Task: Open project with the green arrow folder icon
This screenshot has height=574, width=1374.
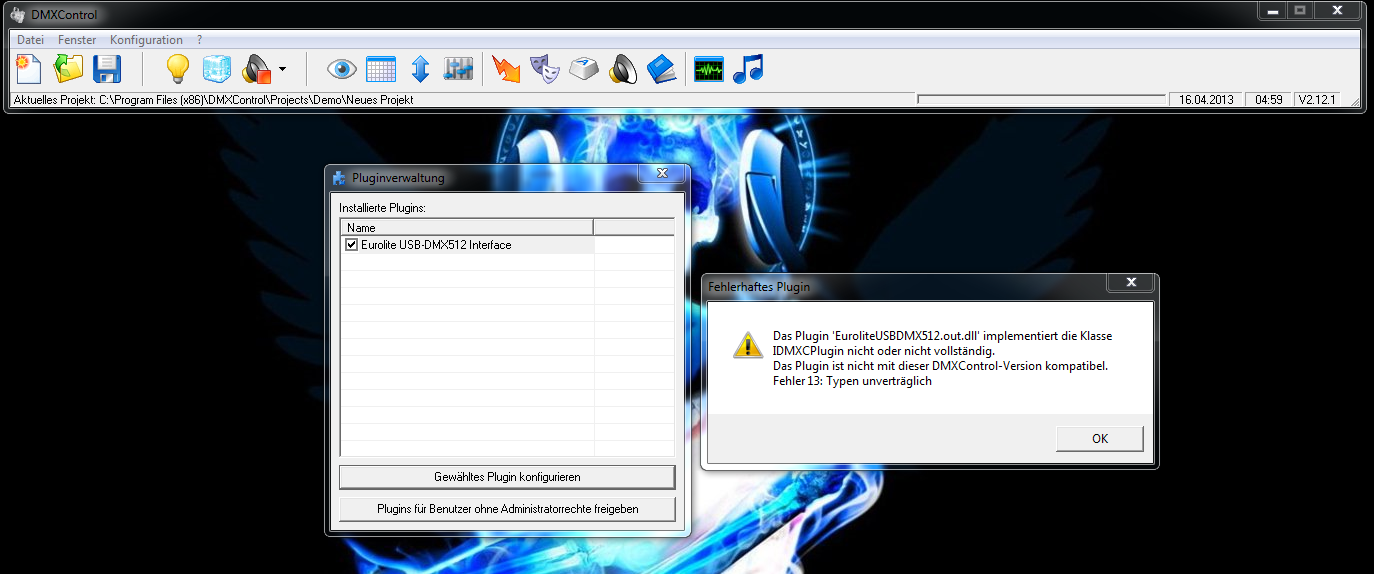Action: (68, 69)
